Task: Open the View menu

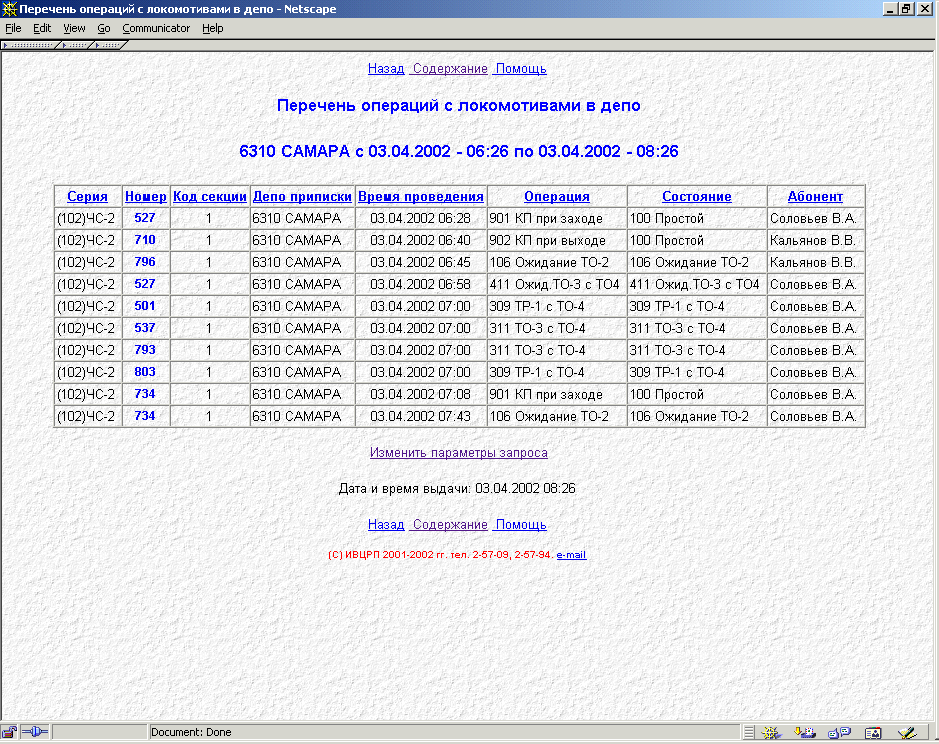Action: pos(74,28)
